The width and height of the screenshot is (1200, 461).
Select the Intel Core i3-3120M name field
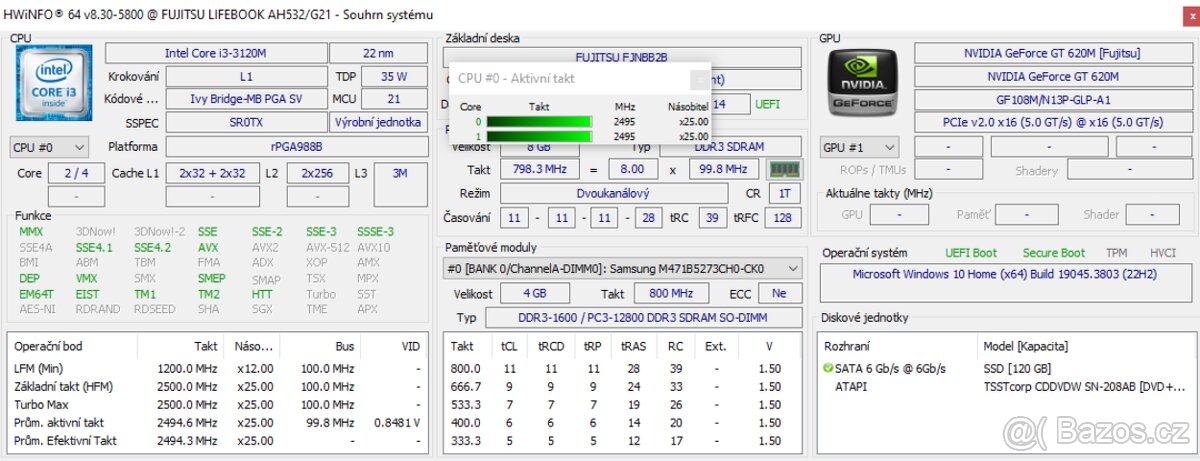pyautogui.click(x=215, y=52)
